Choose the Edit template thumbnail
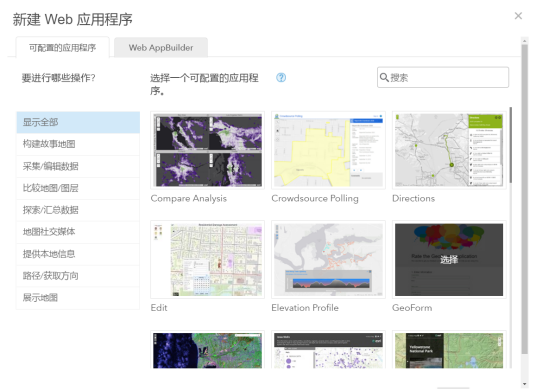This screenshot has height=392, width=537. 208,260
